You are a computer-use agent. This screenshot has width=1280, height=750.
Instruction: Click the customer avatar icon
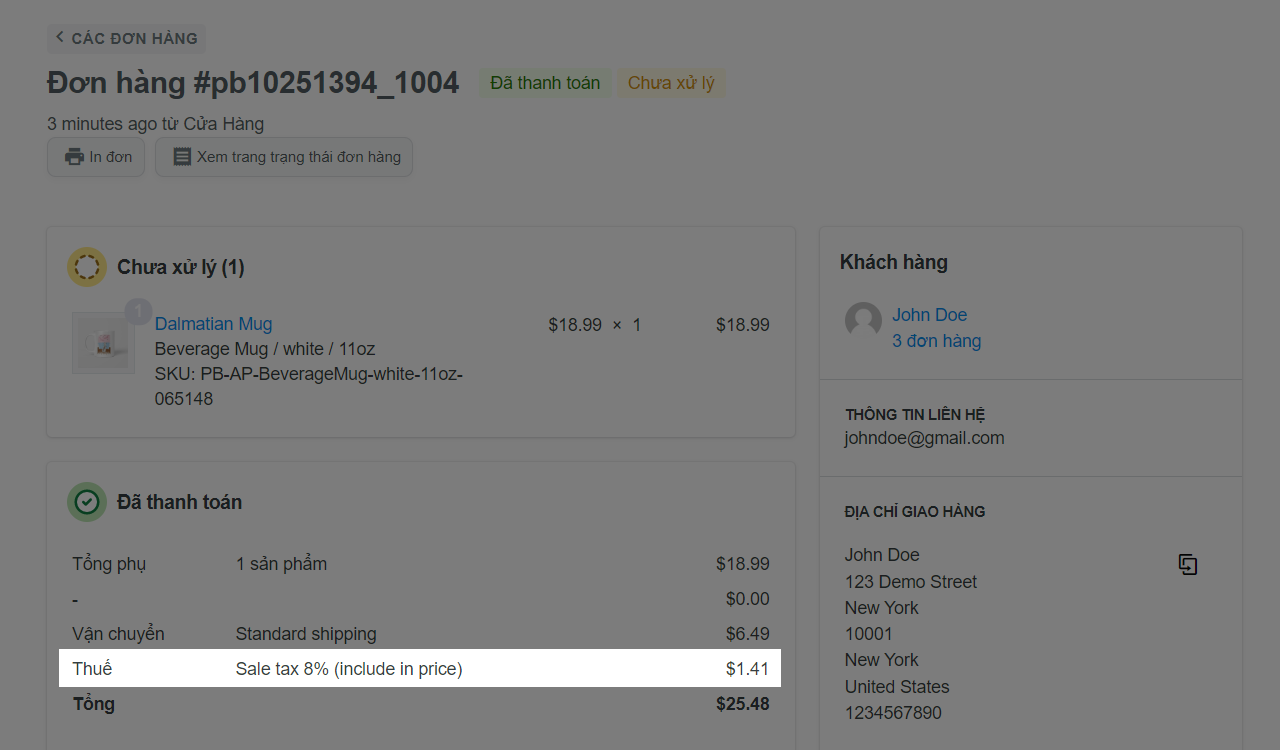(863, 321)
